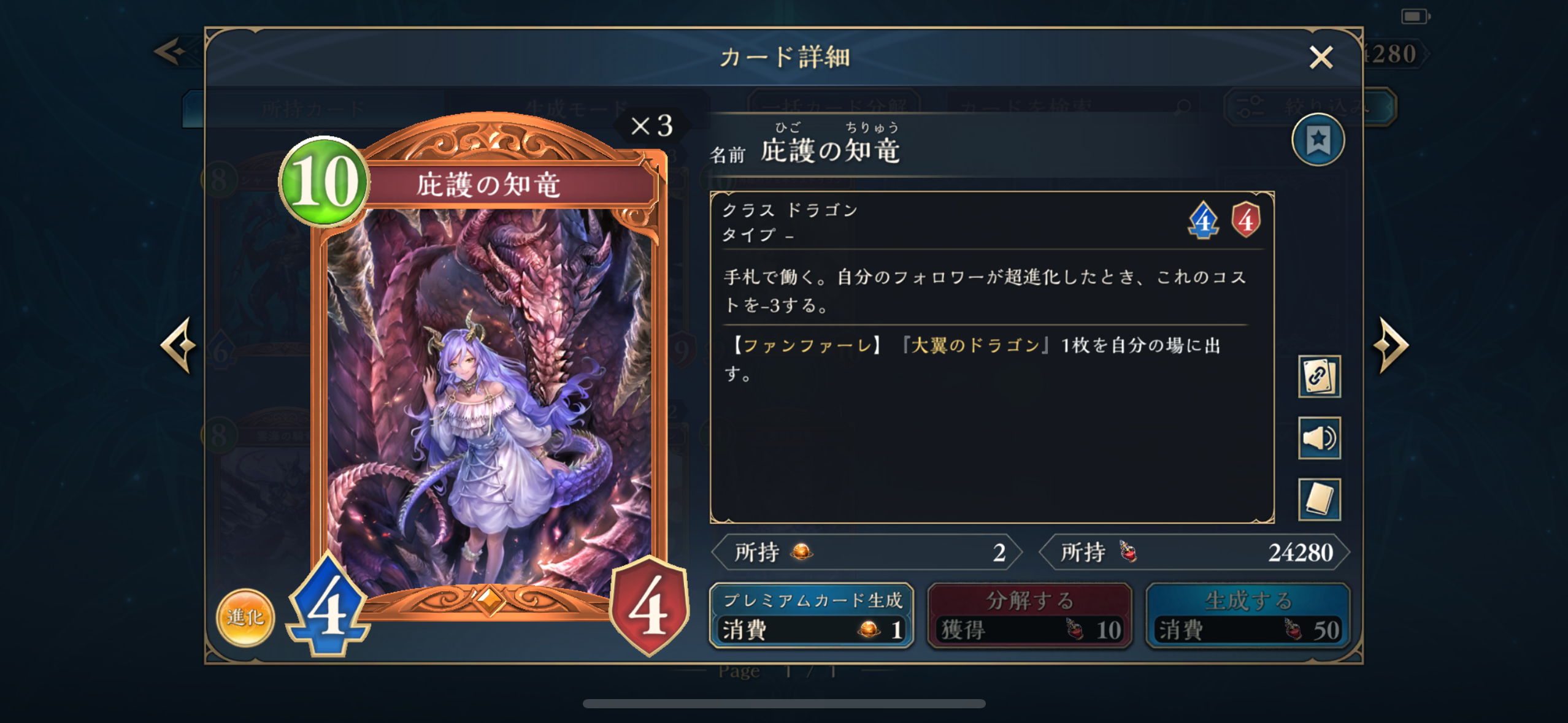This screenshot has height=723, width=1568.
Task: Tap the blue attack 4 icon in info panel
Action: [1203, 220]
